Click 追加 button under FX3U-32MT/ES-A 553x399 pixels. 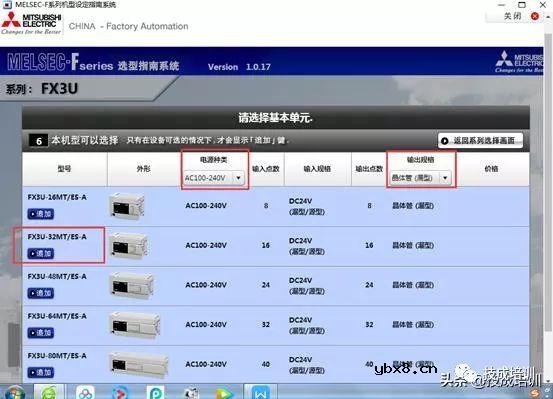point(41,253)
